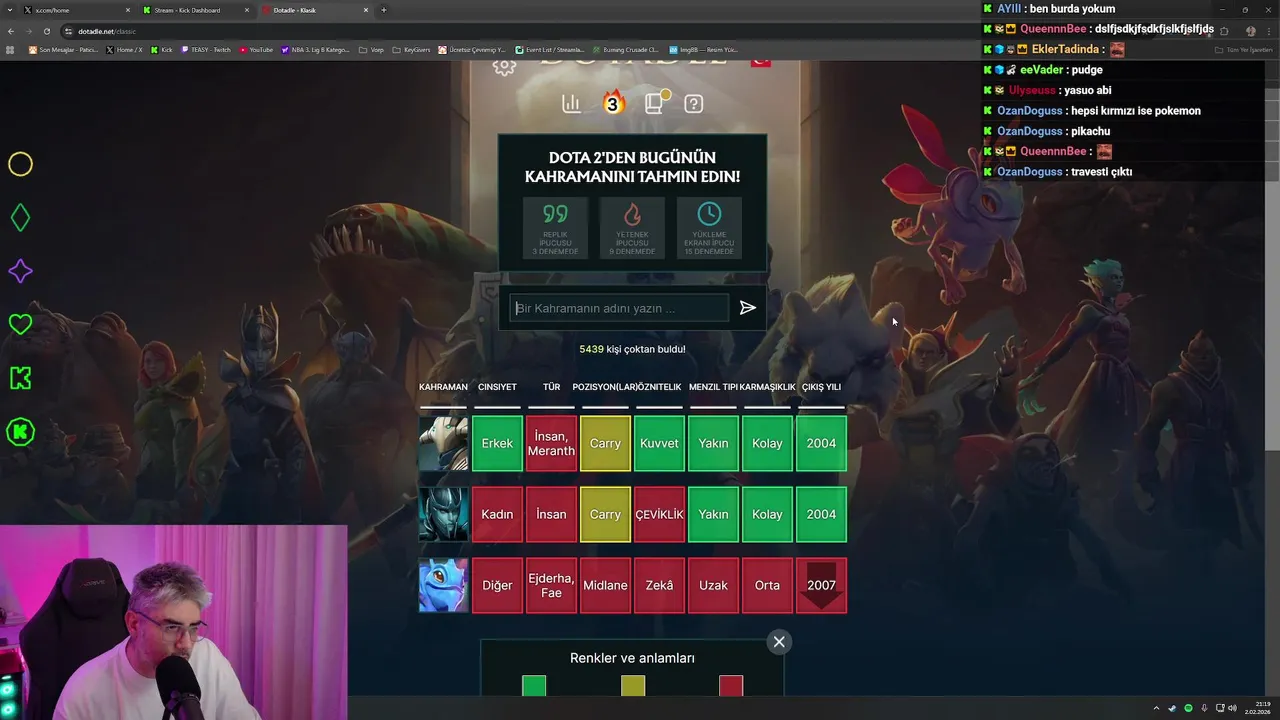The width and height of the screenshot is (1280, 720).
Task: Click the Spotify icon in system tray
Action: (x=1188, y=708)
